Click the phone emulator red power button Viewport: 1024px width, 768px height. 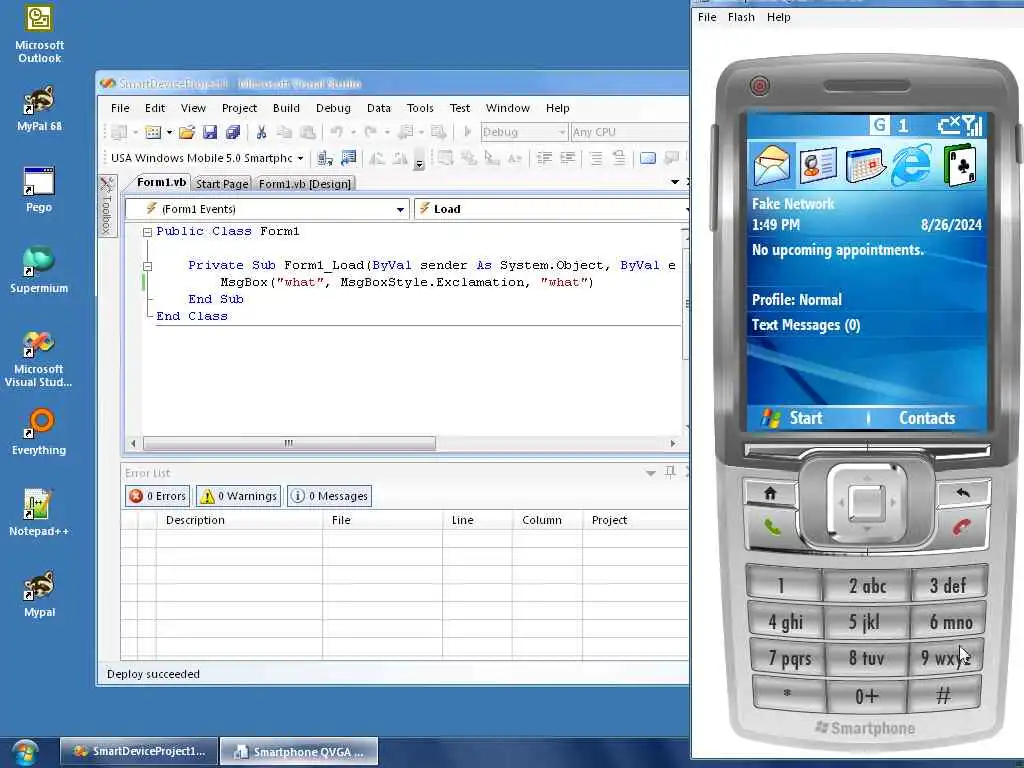(759, 86)
